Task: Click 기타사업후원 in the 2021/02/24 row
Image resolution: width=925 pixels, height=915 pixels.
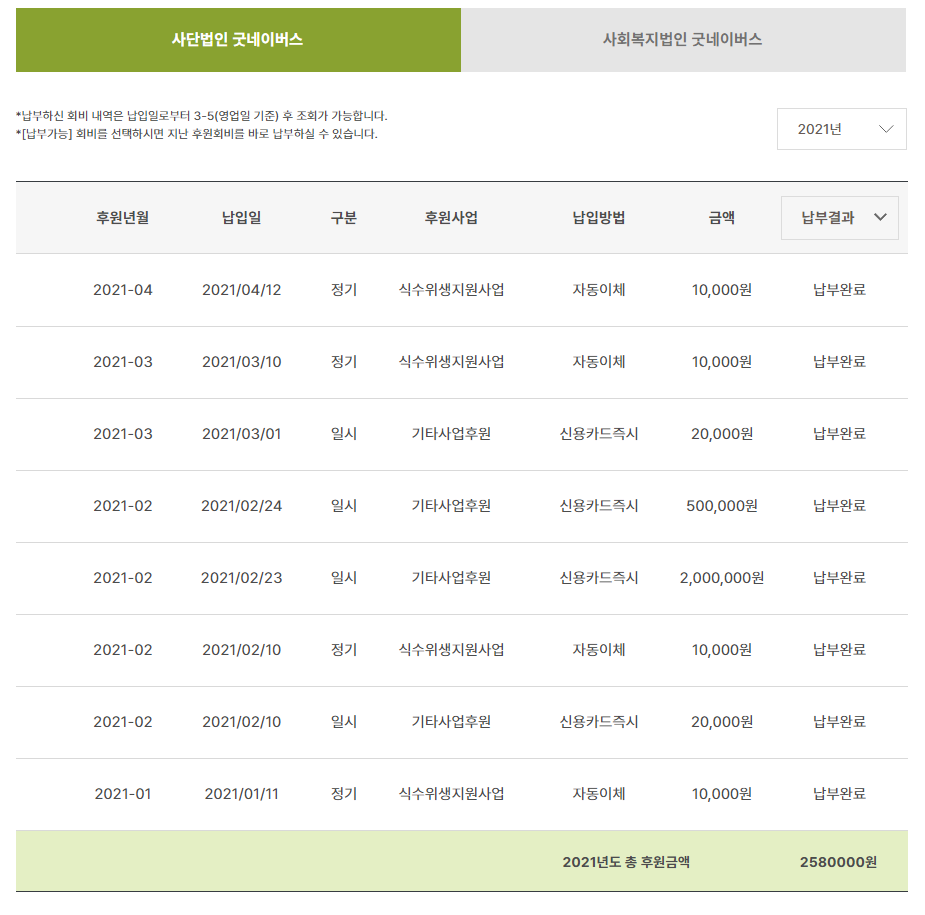Action: (451, 506)
